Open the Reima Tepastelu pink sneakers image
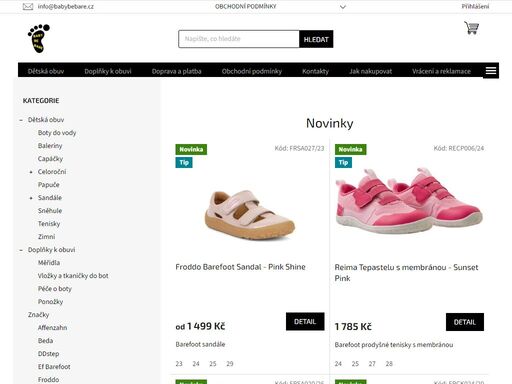The width and height of the screenshot is (512, 384). 409,201
